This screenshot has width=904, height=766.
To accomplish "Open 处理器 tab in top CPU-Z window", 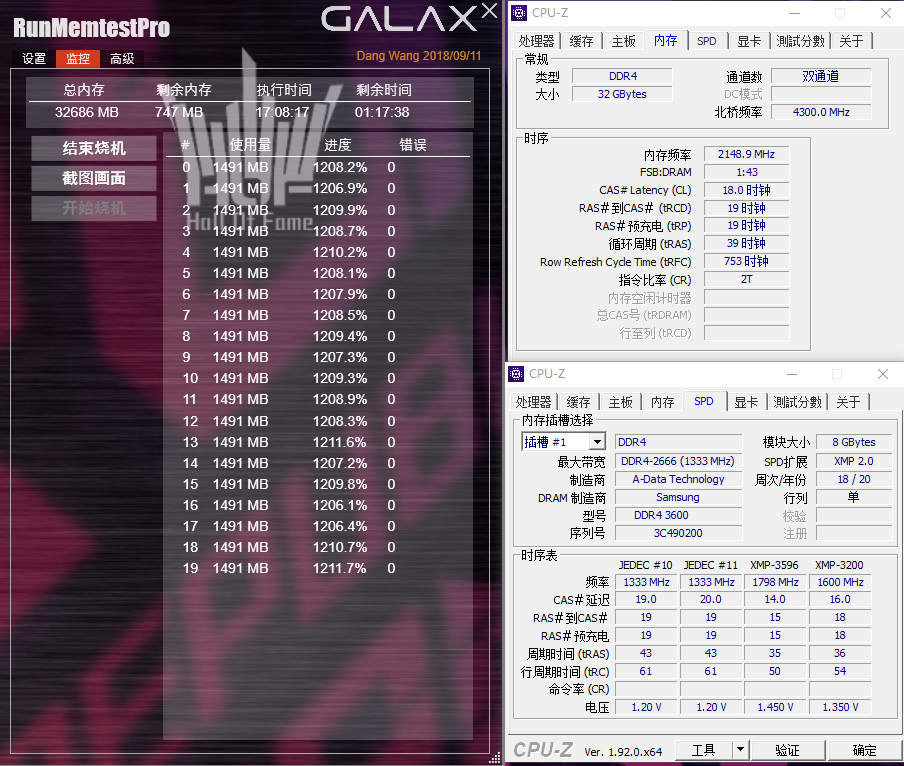I will (x=536, y=41).
